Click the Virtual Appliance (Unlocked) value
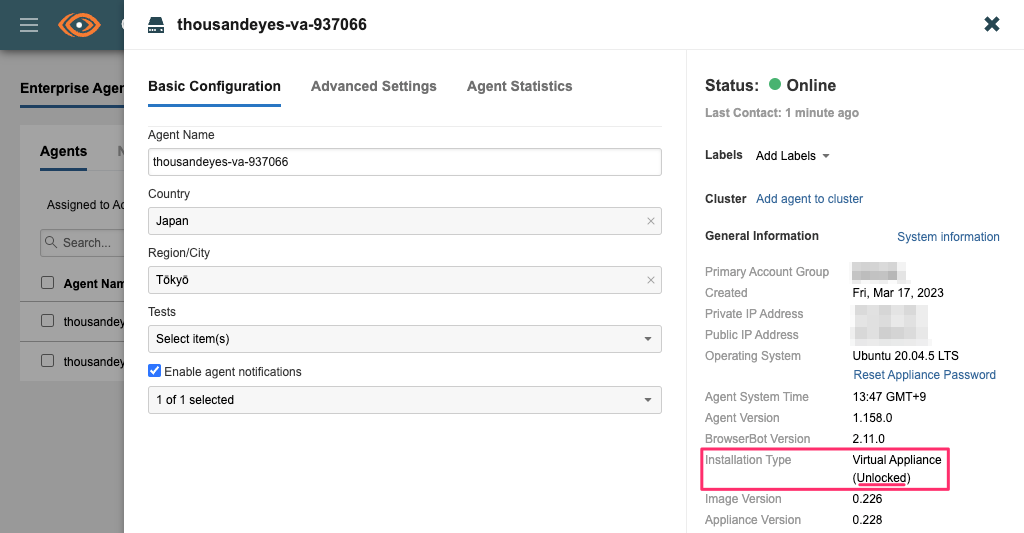The image size is (1024, 533). 897,469
